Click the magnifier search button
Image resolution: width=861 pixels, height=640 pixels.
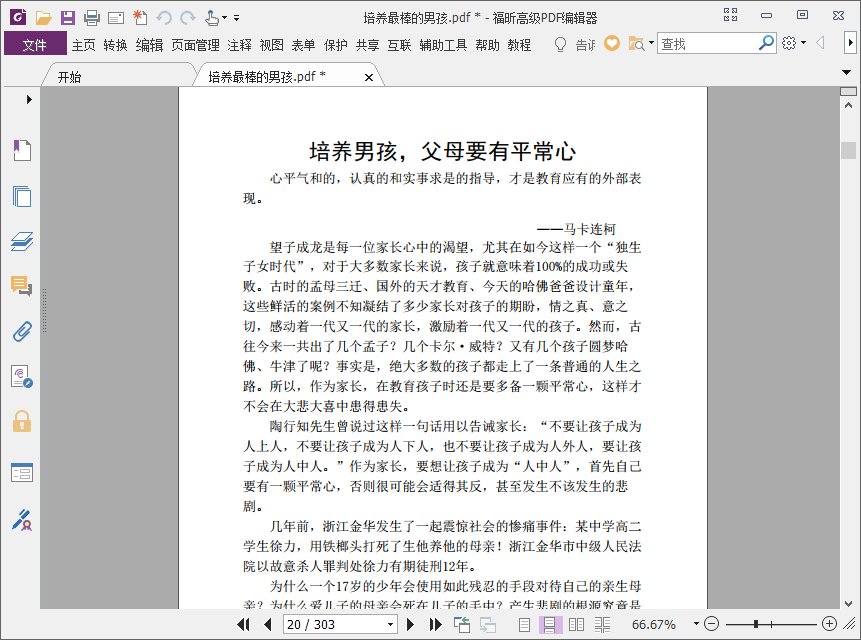[x=766, y=43]
